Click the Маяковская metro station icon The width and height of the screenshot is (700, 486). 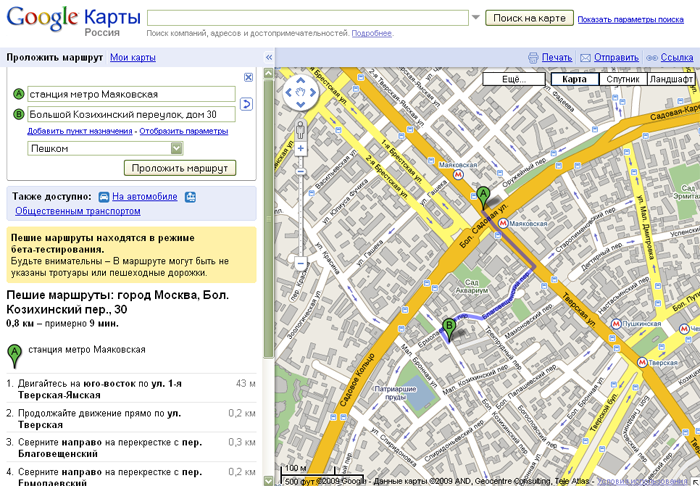tap(504, 223)
